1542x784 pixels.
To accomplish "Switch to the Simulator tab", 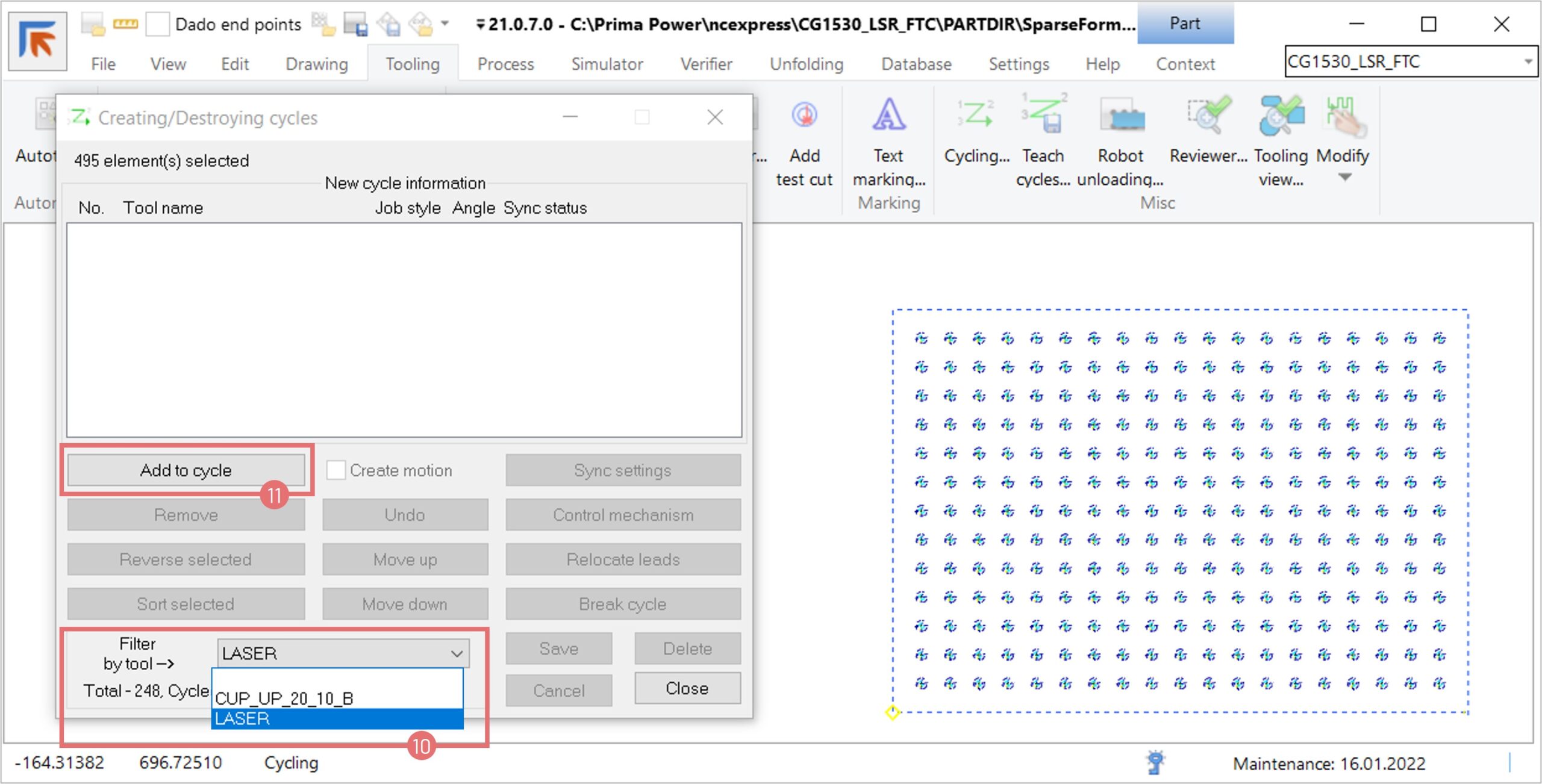I will pyautogui.click(x=607, y=64).
